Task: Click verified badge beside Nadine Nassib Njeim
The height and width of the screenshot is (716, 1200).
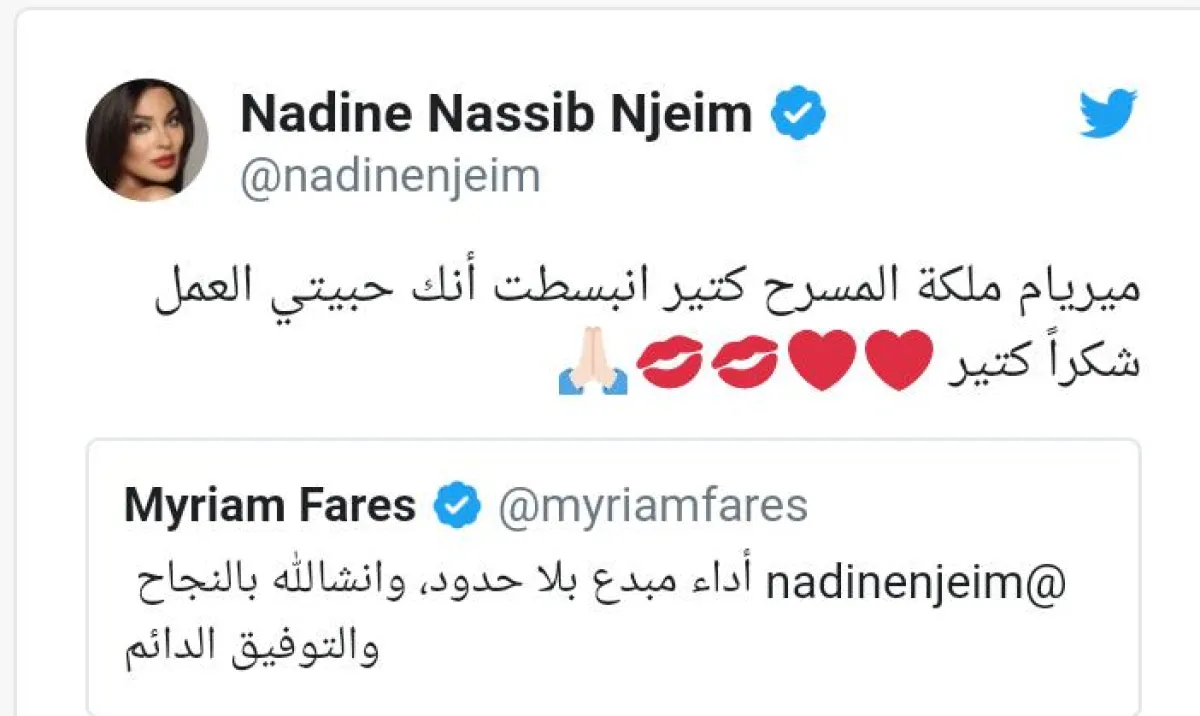Action: (798, 115)
